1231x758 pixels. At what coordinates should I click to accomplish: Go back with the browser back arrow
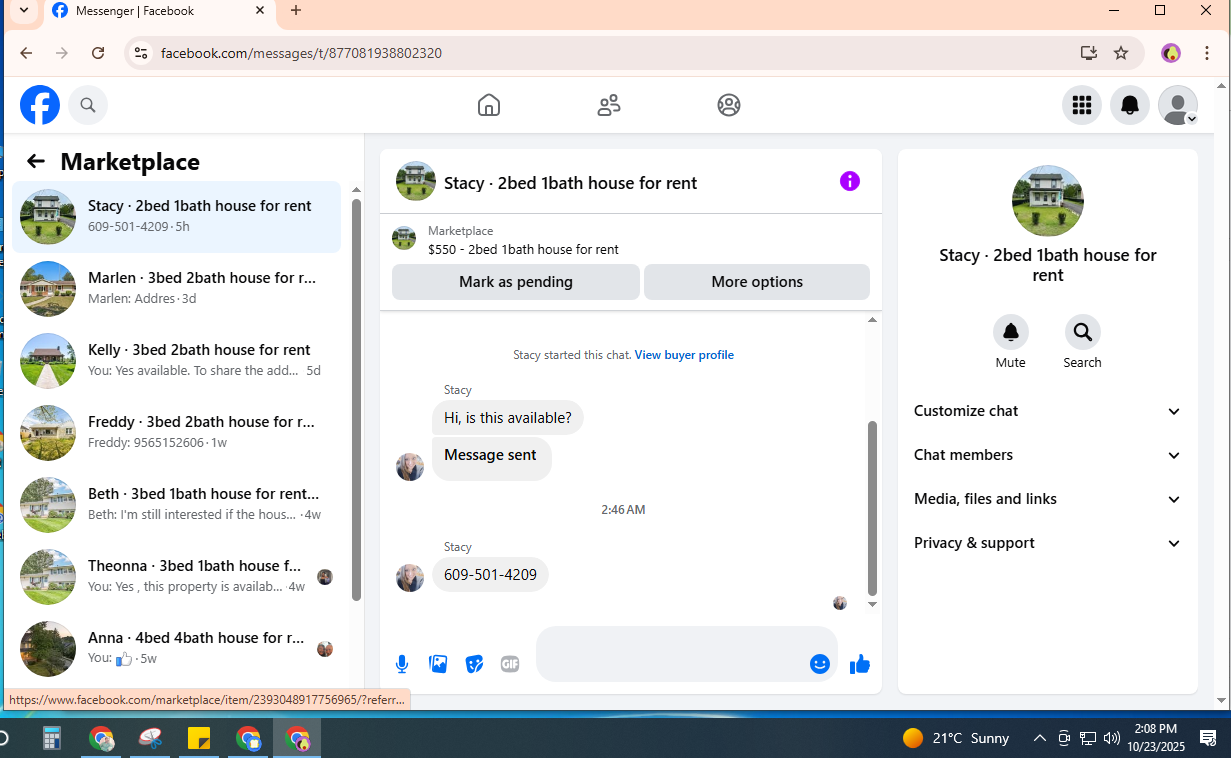[x=26, y=53]
